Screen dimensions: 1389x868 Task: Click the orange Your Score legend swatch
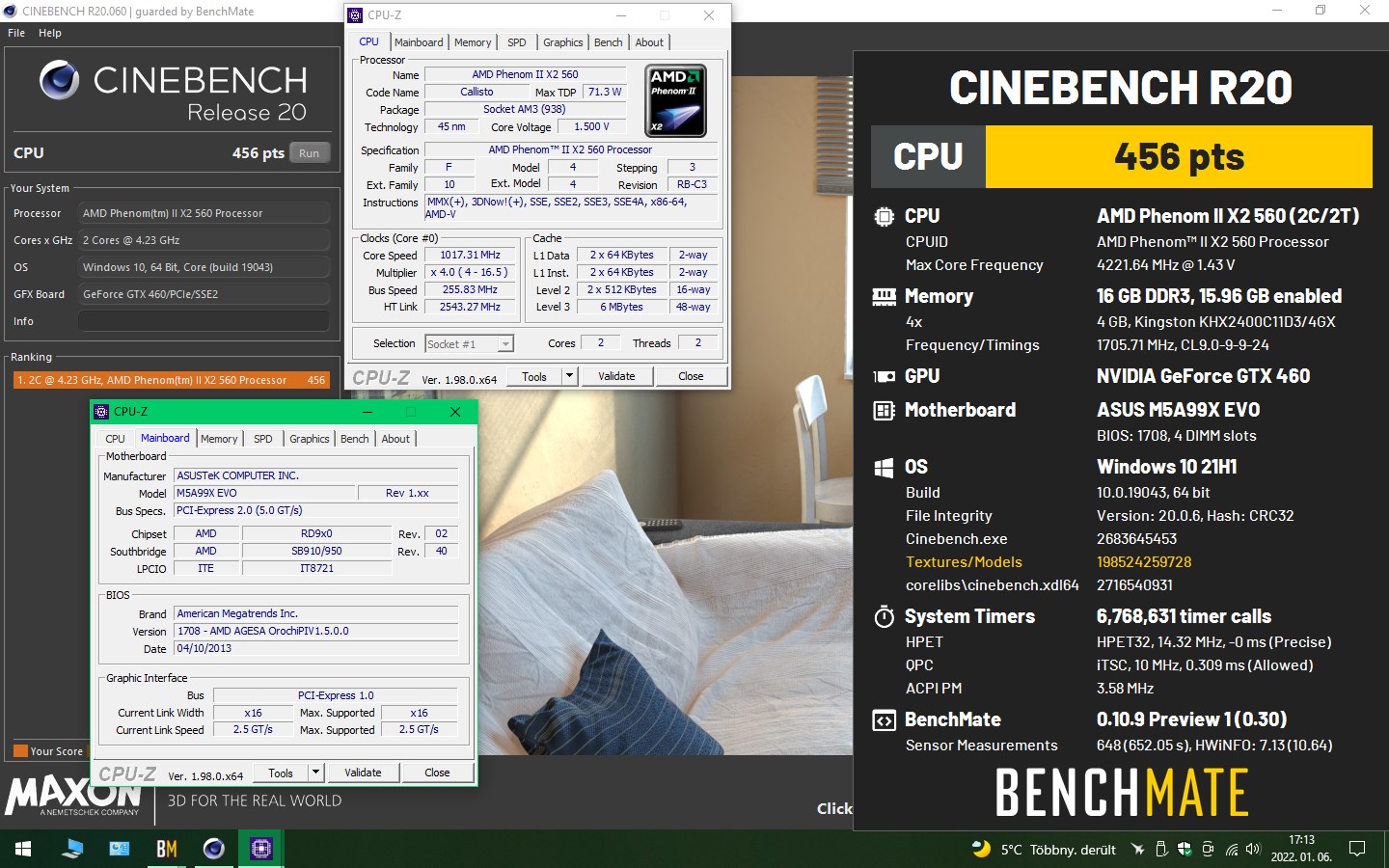point(20,751)
